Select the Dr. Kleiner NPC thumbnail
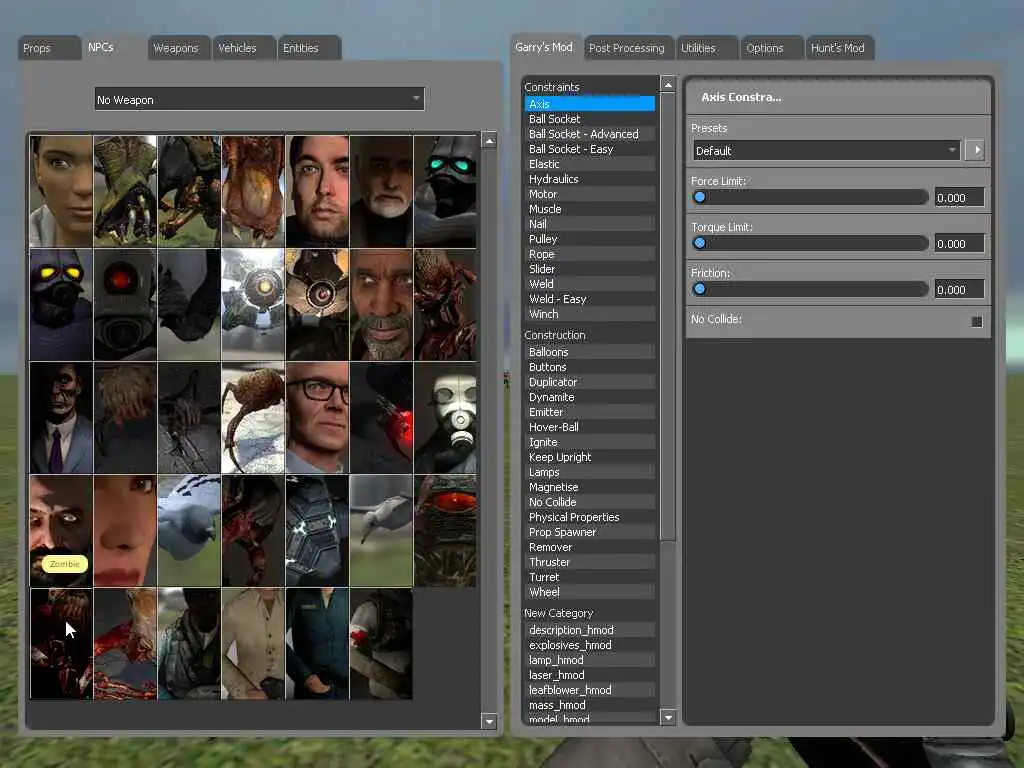This screenshot has width=1024, height=768. coord(317,418)
